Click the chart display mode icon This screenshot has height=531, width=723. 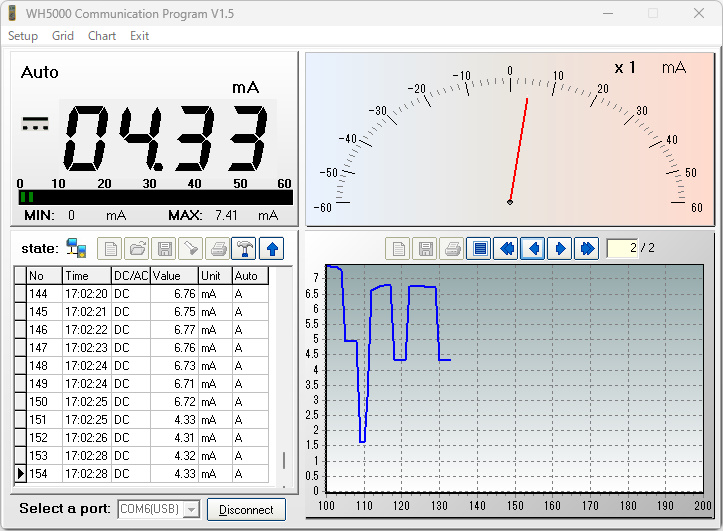pyautogui.click(x=479, y=248)
